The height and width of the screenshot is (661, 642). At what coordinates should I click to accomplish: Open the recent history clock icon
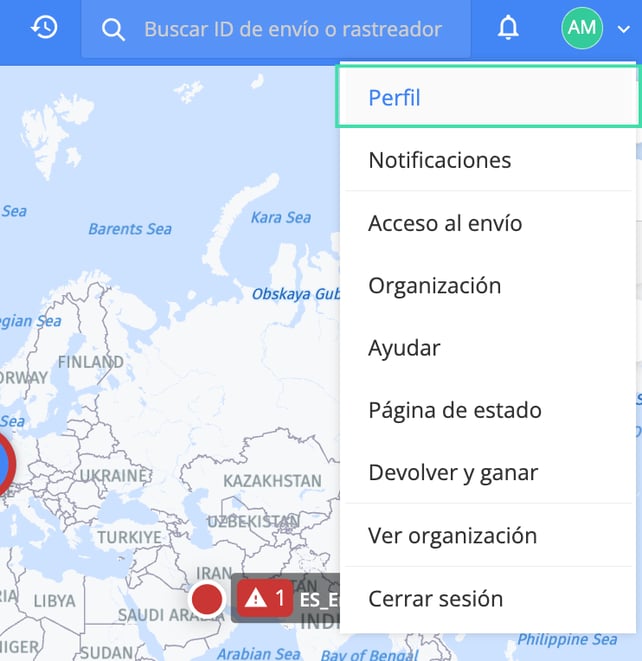pos(44,28)
